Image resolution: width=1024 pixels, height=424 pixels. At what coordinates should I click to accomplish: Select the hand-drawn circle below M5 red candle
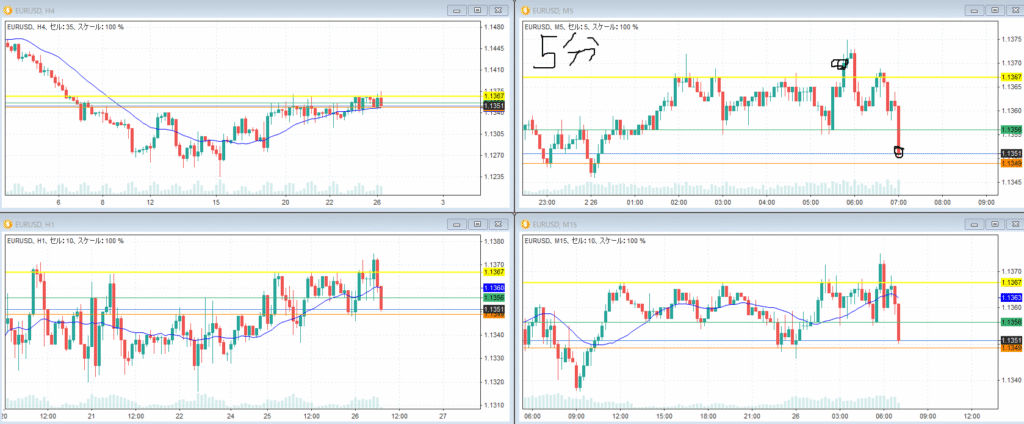tap(898, 152)
